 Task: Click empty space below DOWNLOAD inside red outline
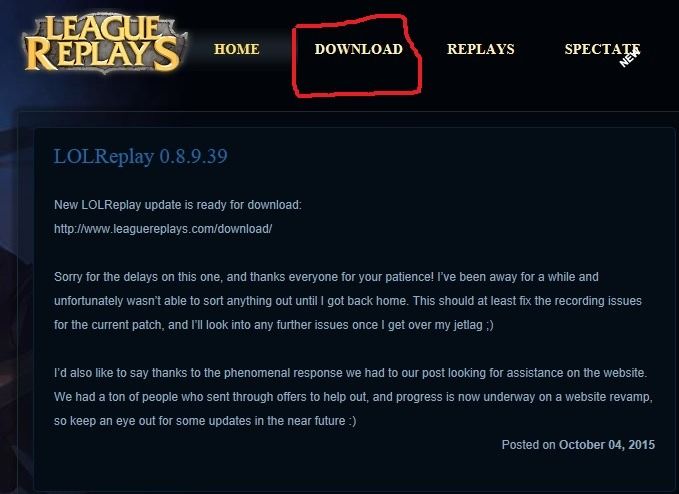click(x=358, y=76)
